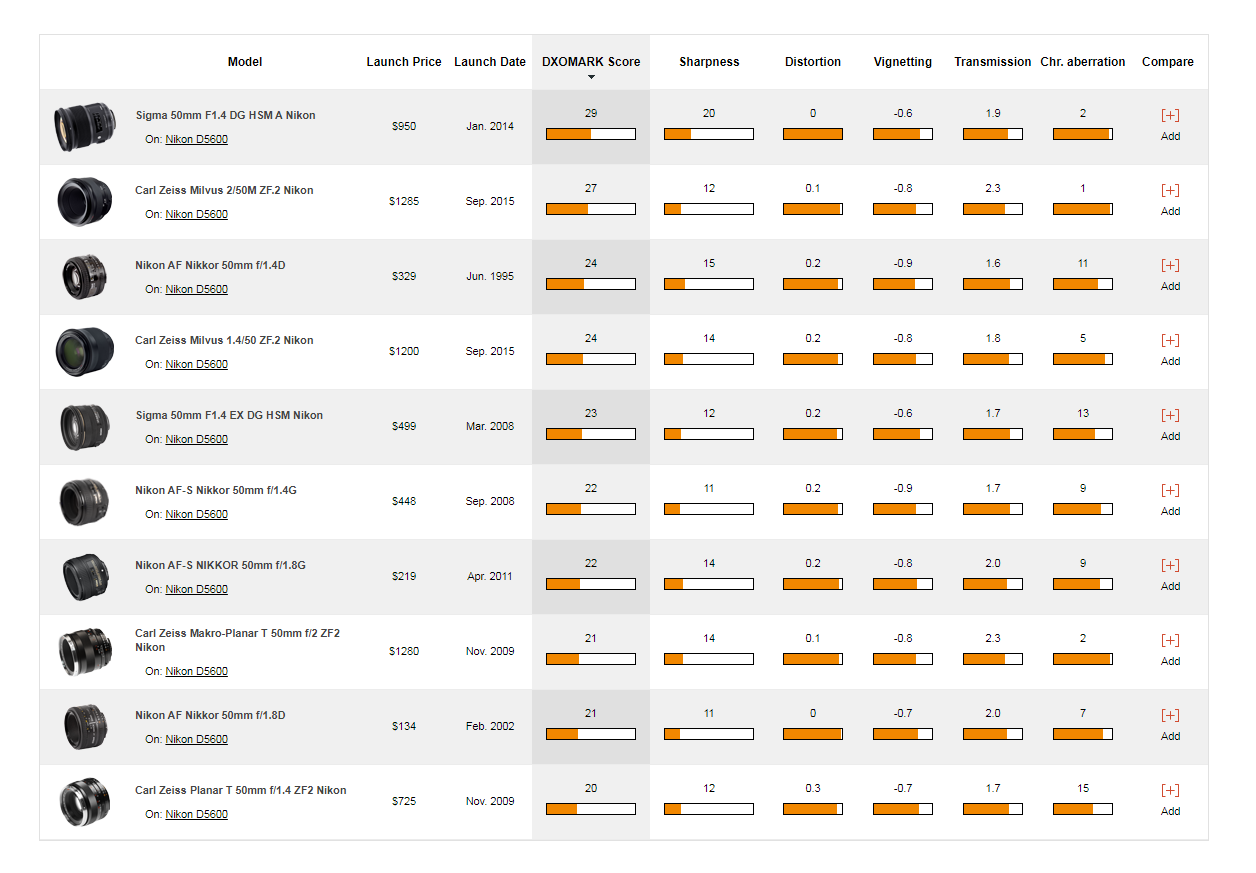
Task: Click [+] compare icon for Nikon AF Nikkor 50mm f/1.4D
Action: tap(1170, 265)
